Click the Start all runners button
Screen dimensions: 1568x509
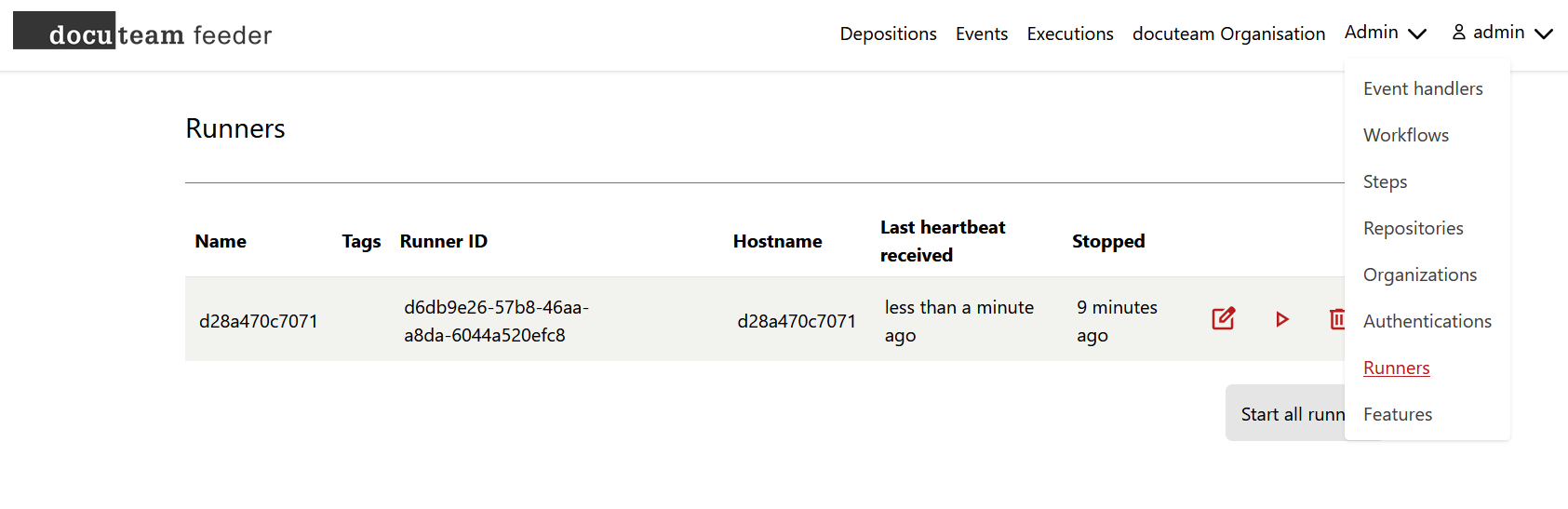click(x=1286, y=413)
